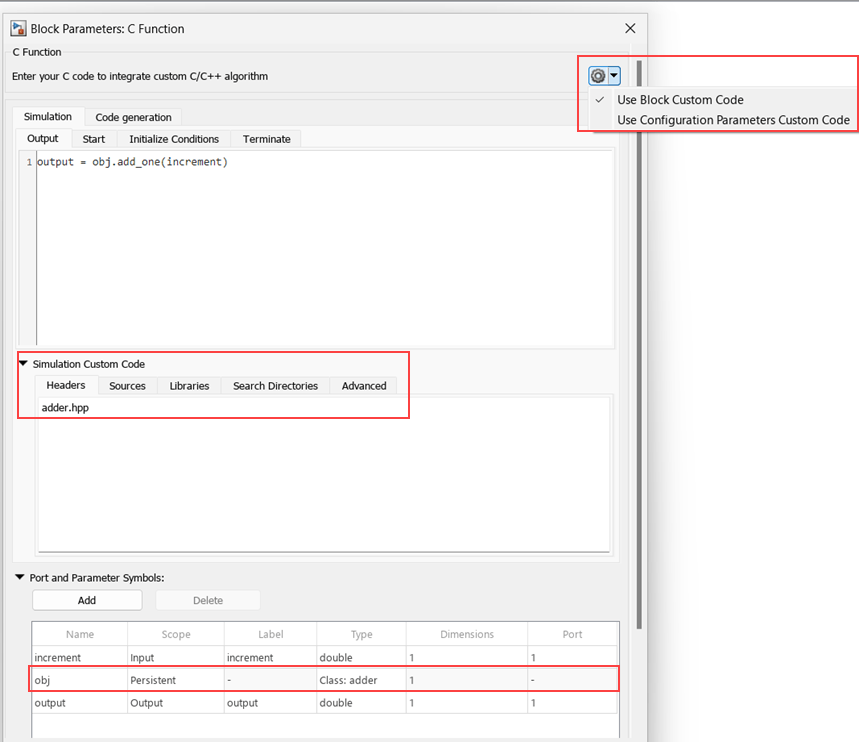Click the gear settings icon
The image size is (859, 742).
click(598, 76)
